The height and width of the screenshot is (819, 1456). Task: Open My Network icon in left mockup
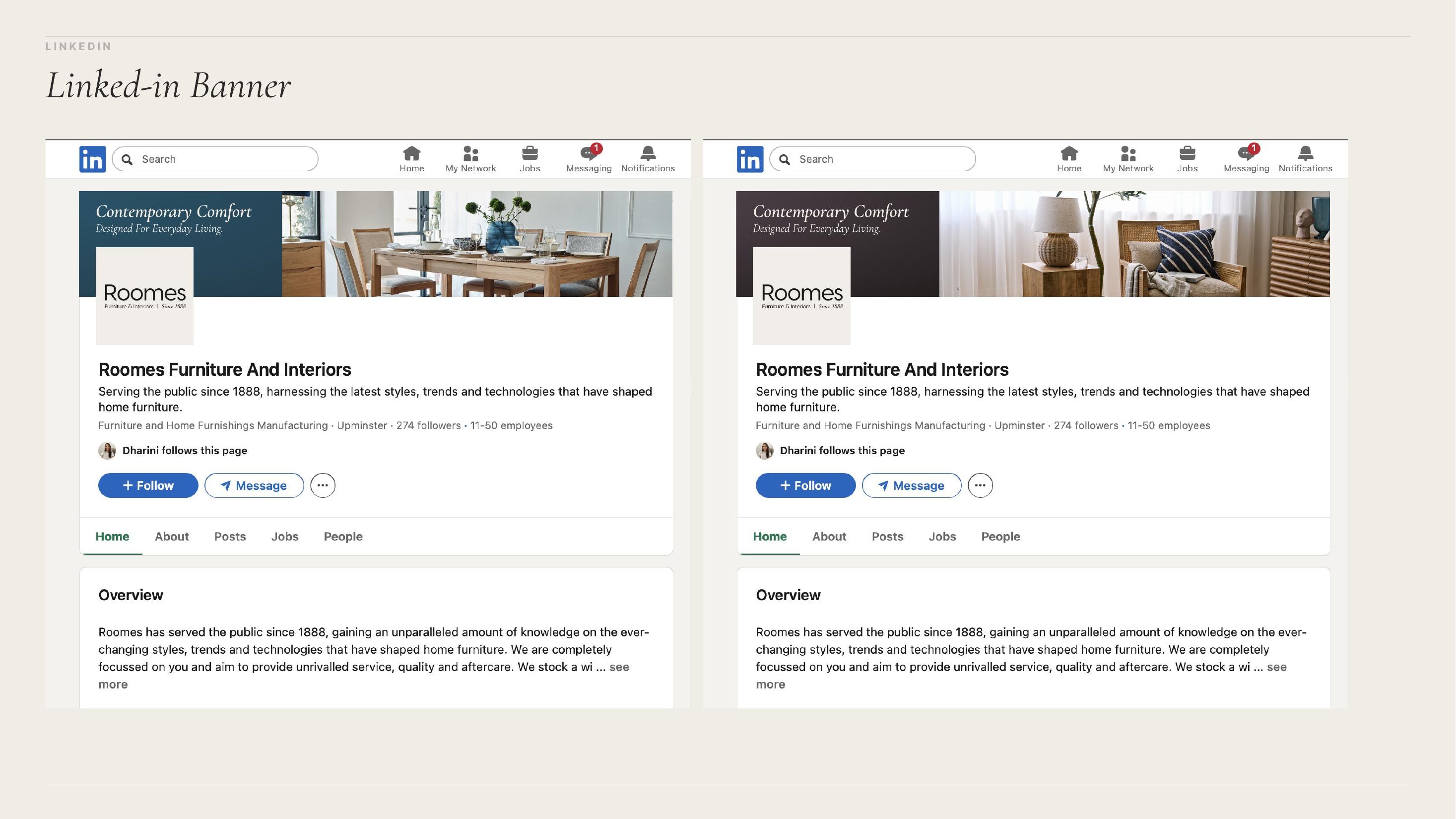coord(471,153)
